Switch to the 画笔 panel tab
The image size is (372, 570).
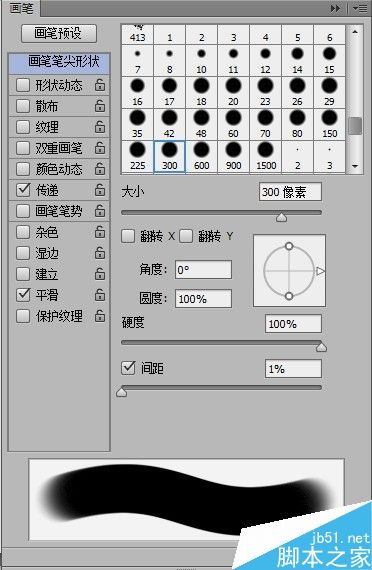[21, 8]
